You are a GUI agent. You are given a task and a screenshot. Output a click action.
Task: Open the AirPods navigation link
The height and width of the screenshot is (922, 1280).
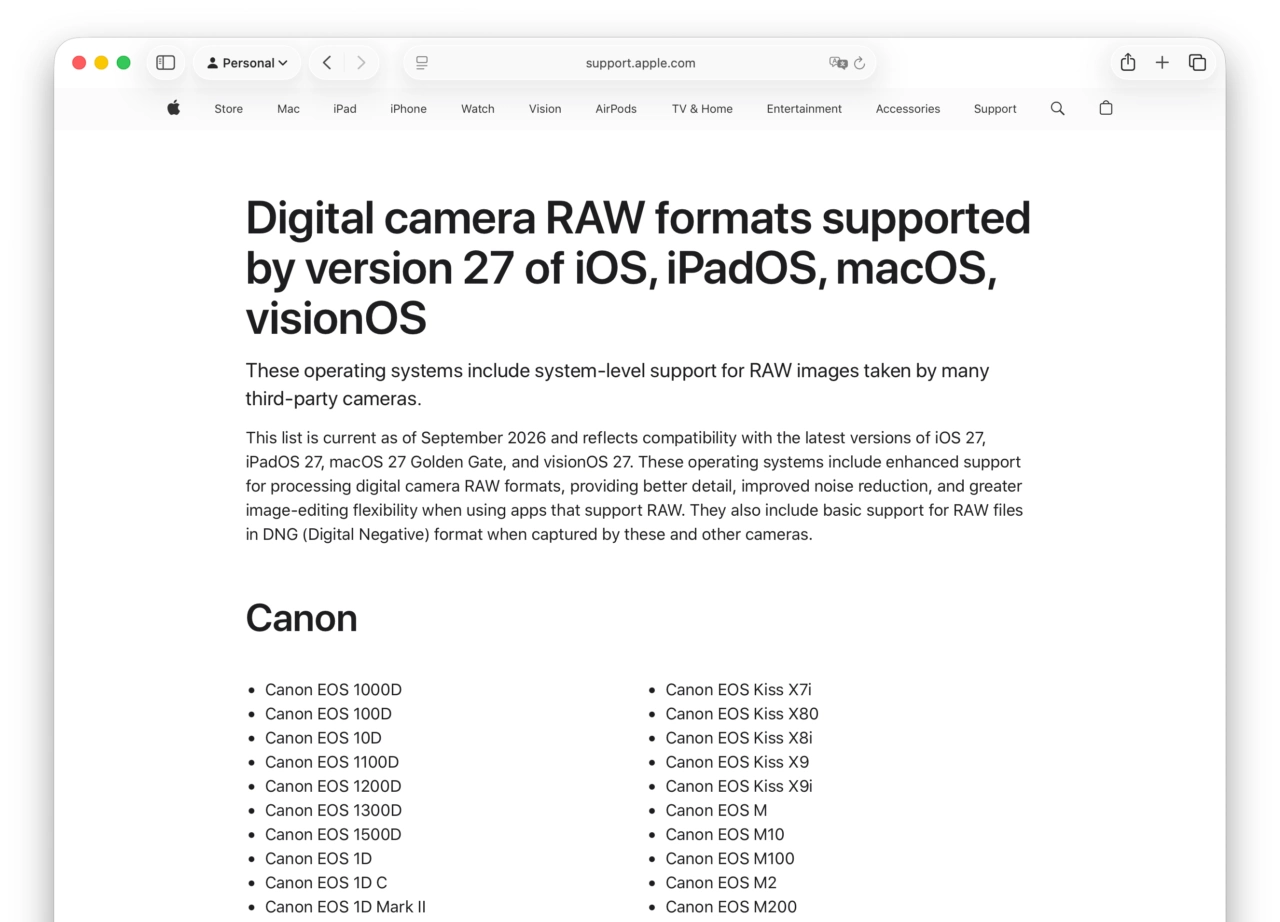[x=616, y=109]
